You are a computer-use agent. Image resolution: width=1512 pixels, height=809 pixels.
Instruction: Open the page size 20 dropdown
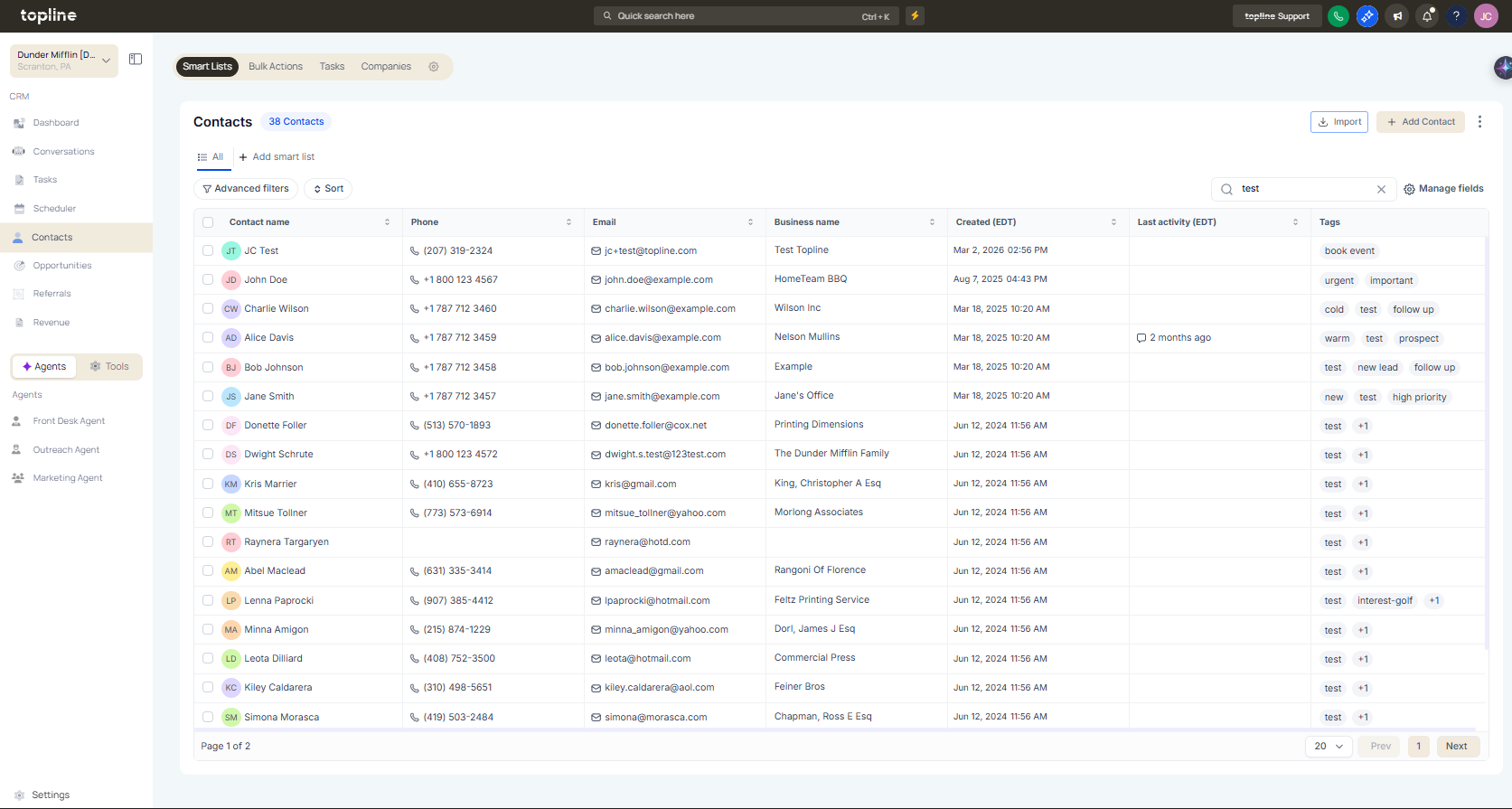pyautogui.click(x=1329, y=747)
